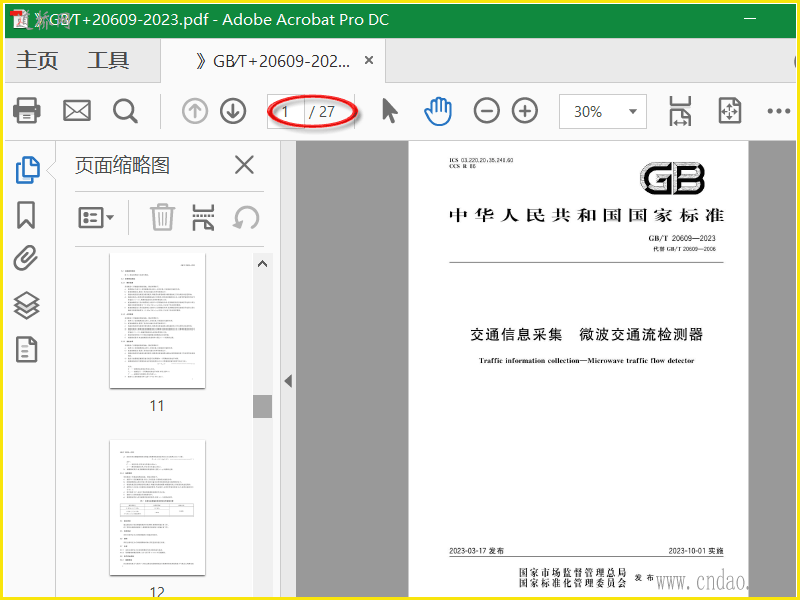Click the English title Traffic information collection
800x600 pixels.
click(x=586, y=361)
